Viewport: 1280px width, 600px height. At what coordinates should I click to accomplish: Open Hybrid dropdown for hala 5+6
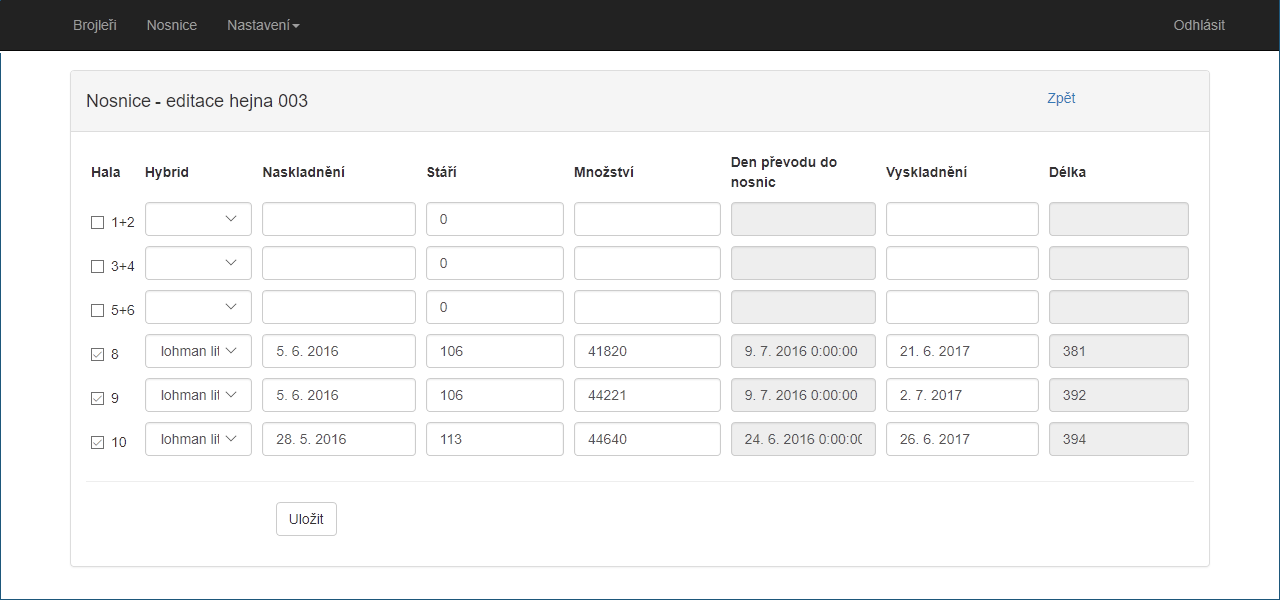[198, 307]
